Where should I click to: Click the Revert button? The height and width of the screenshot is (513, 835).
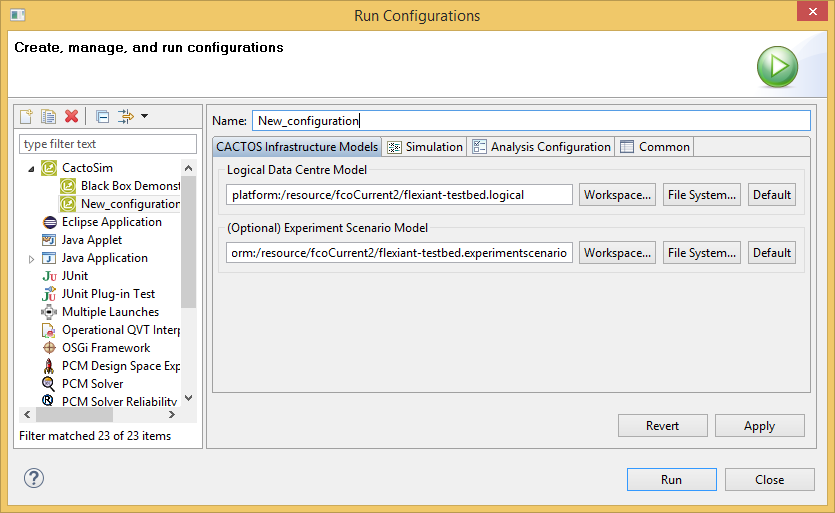click(x=662, y=426)
